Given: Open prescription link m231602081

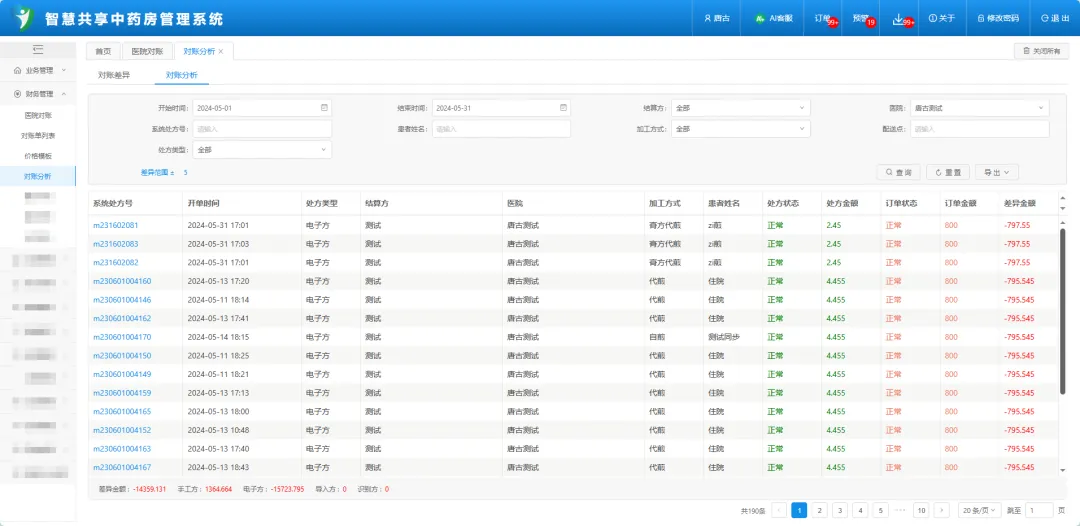Looking at the screenshot, I should (116, 225).
